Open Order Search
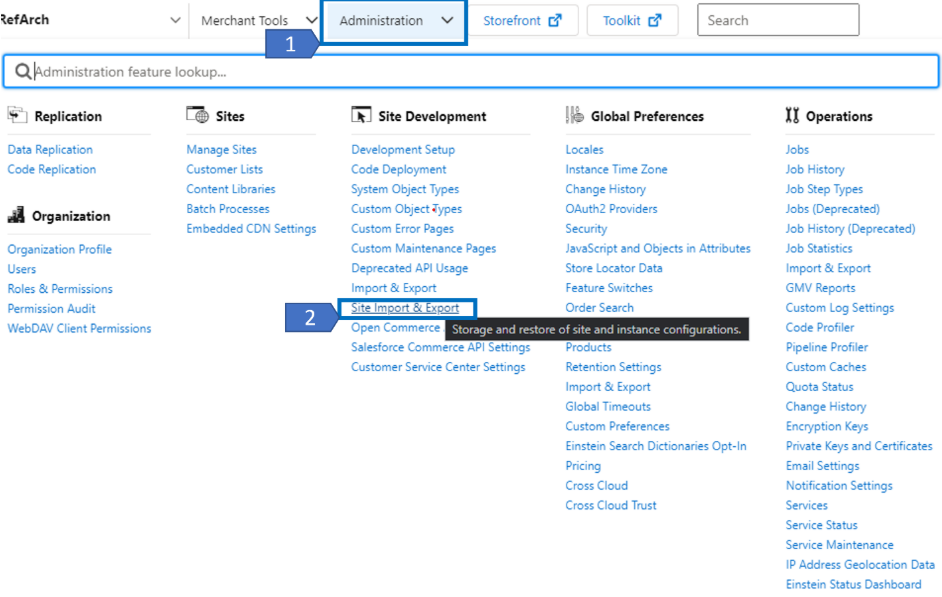Screen dimensions: 942x597 600,308
